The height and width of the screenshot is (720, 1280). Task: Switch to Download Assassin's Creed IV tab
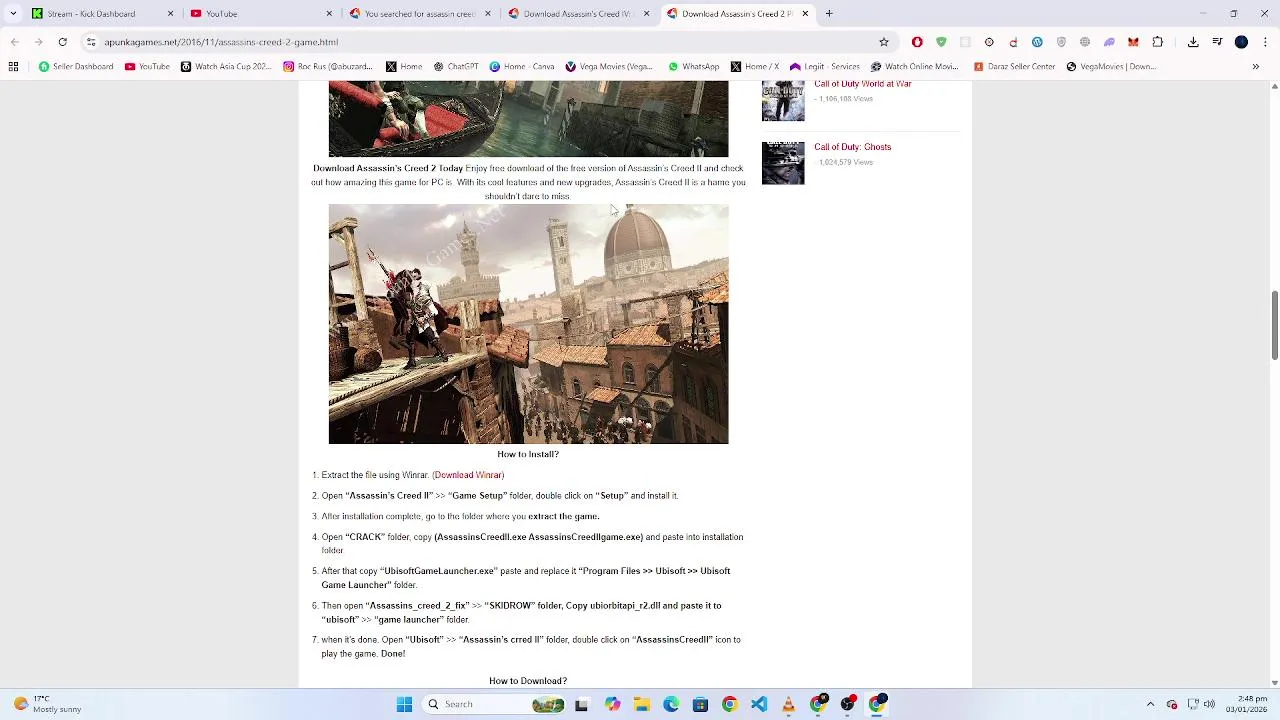pos(577,14)
